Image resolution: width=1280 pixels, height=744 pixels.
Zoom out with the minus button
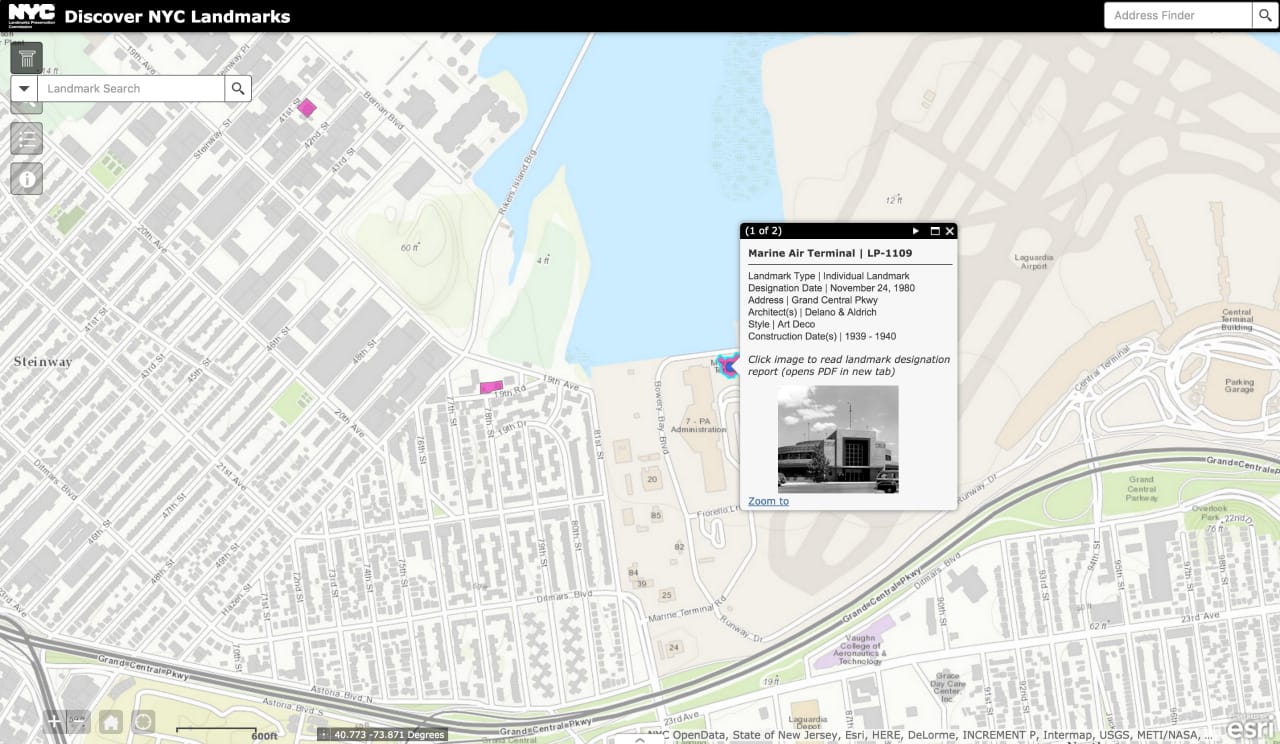(78, 722)
